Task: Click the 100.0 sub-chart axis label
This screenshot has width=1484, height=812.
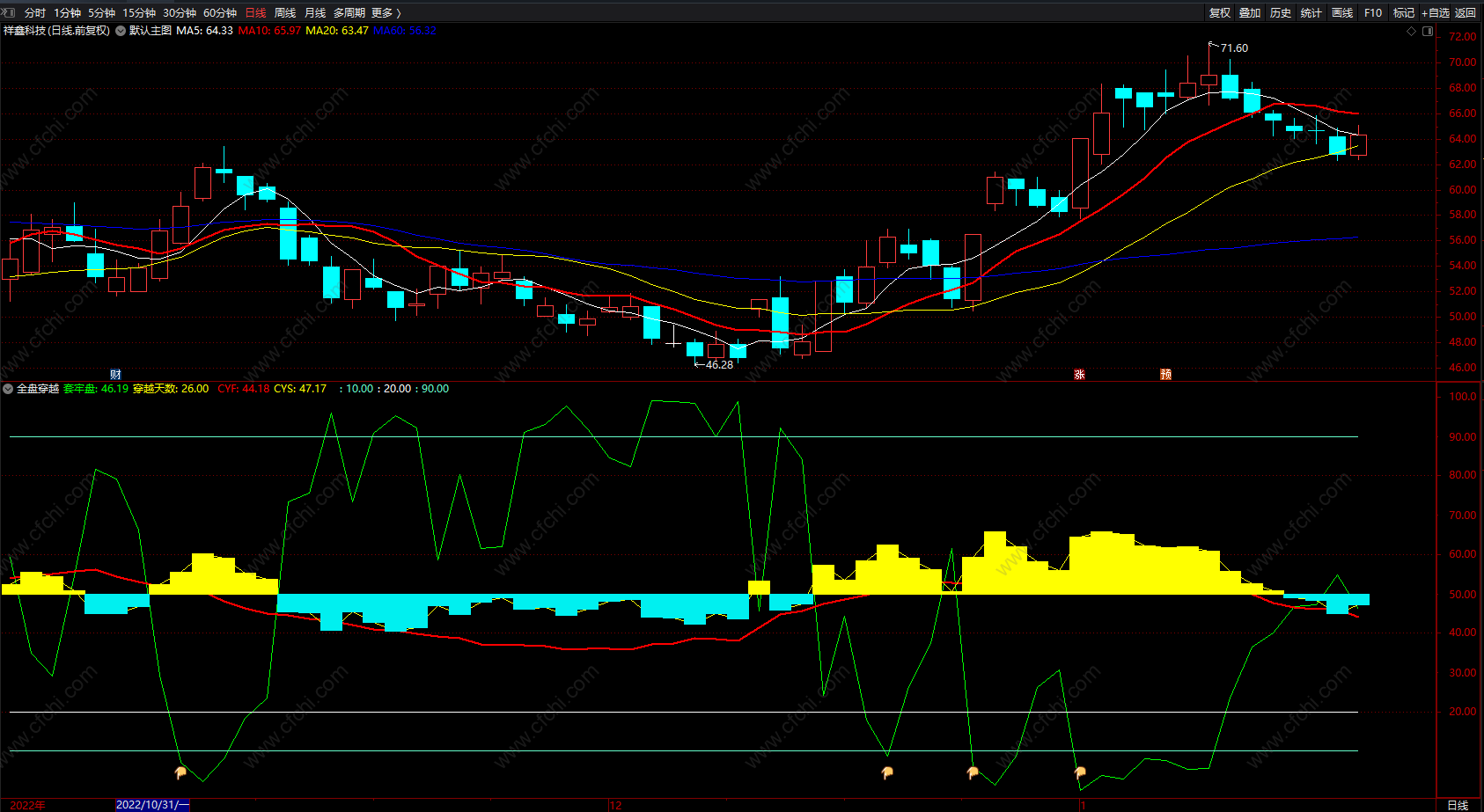Action: point(1462,397)
